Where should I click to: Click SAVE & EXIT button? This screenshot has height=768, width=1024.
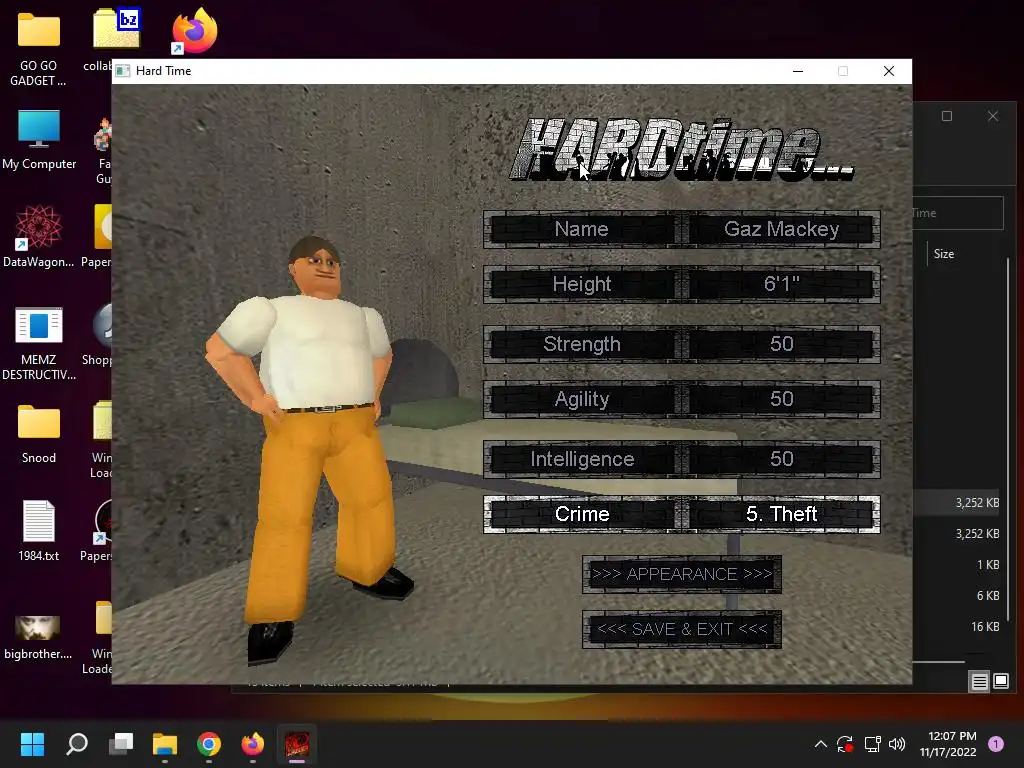click(x=682, y=629)
